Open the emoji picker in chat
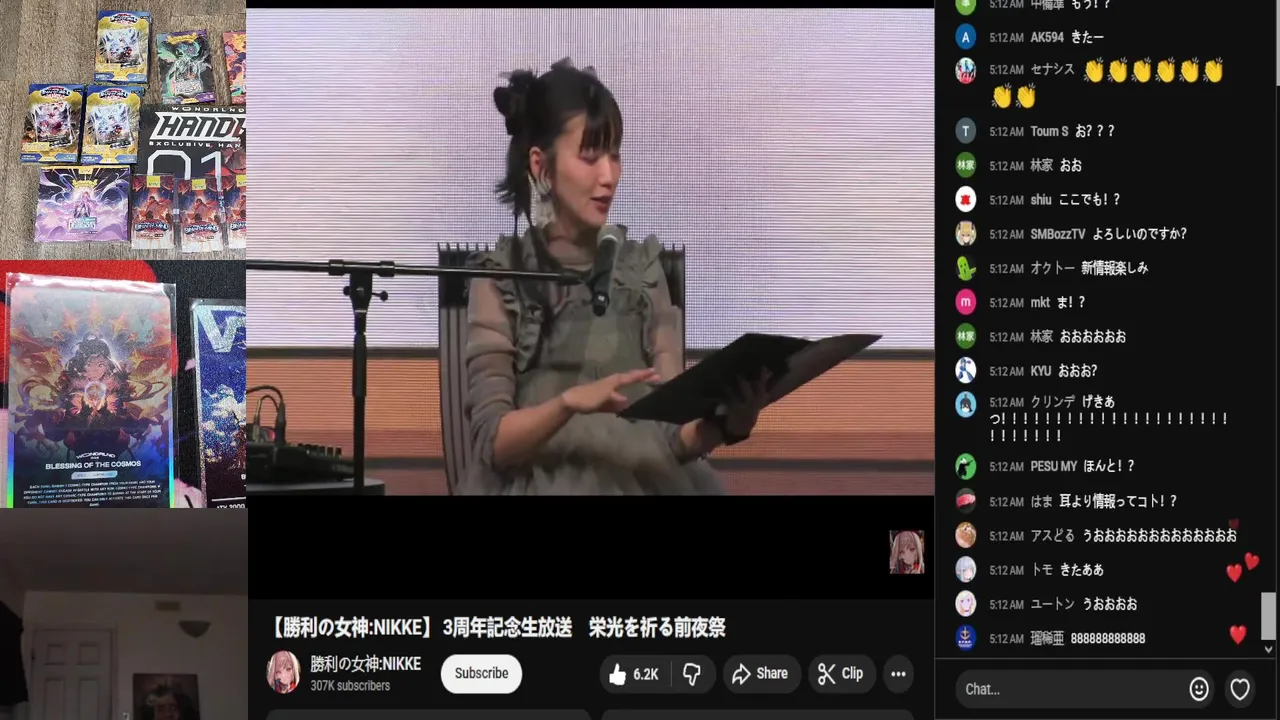1280x720 pixels. 1199,689
